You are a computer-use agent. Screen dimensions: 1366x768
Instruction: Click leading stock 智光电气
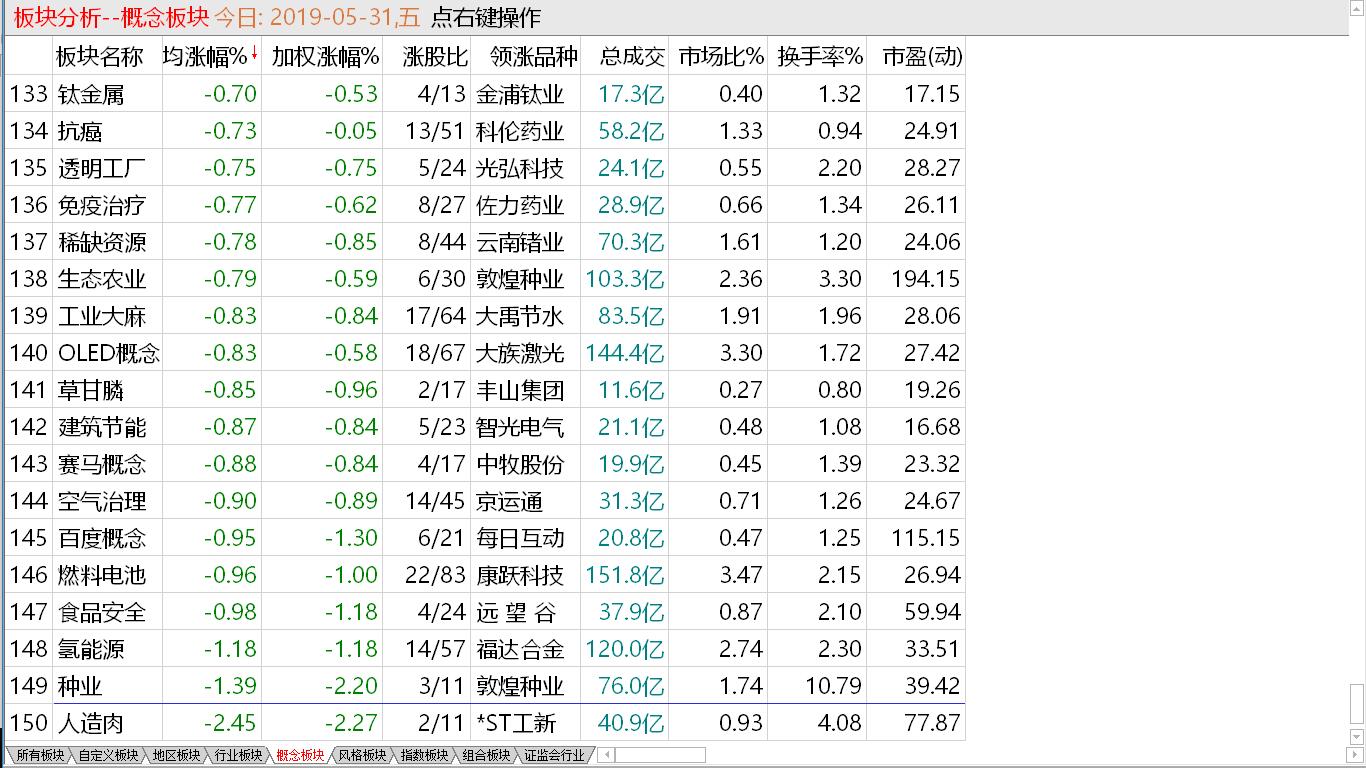coord(520,427)
